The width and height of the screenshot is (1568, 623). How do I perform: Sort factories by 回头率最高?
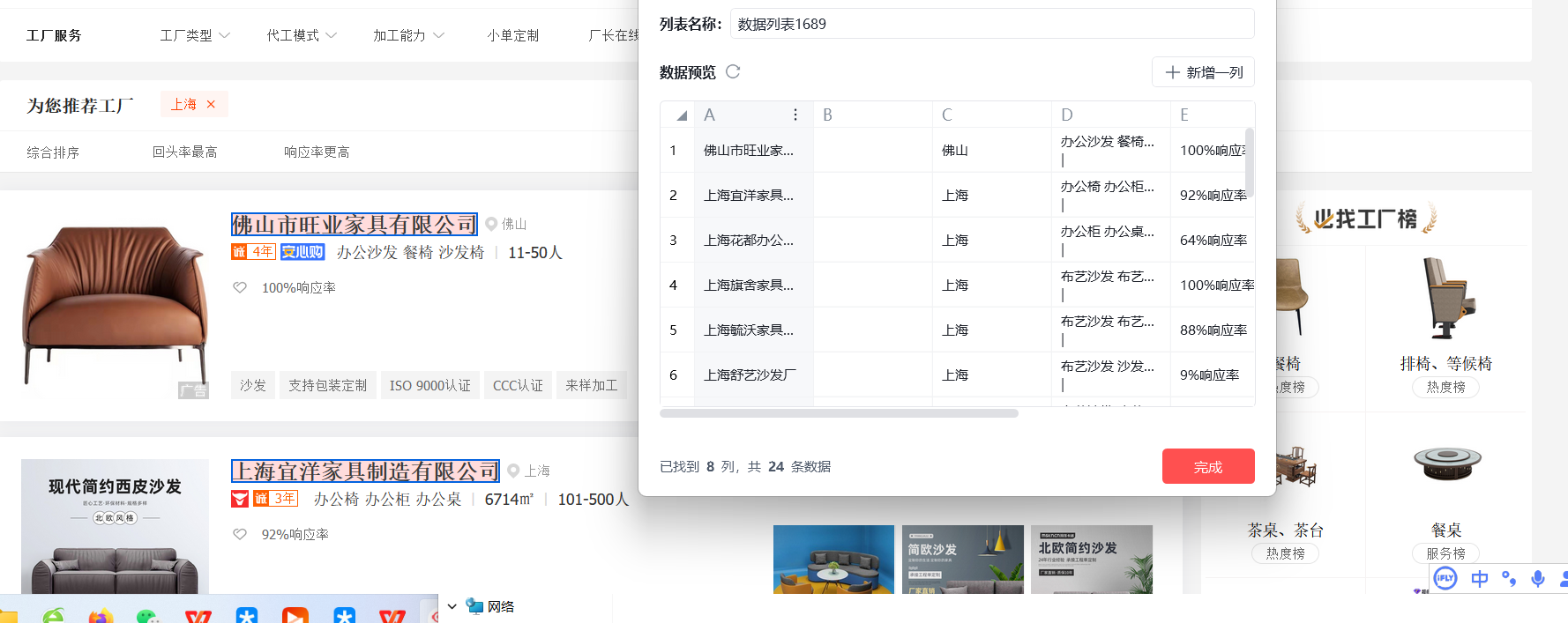click(184, 152)
